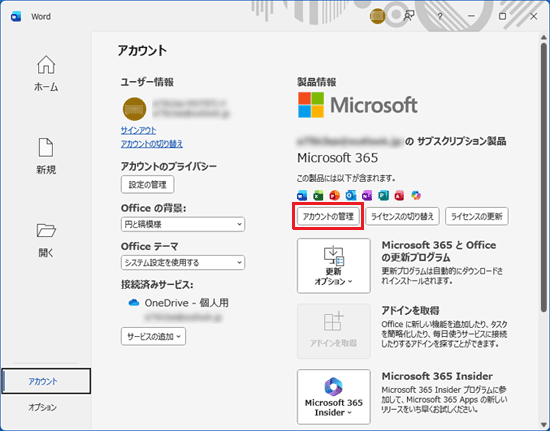550x431 pixels.
Task: Click the Excel app icon in product list
Action: coord(318,195)
